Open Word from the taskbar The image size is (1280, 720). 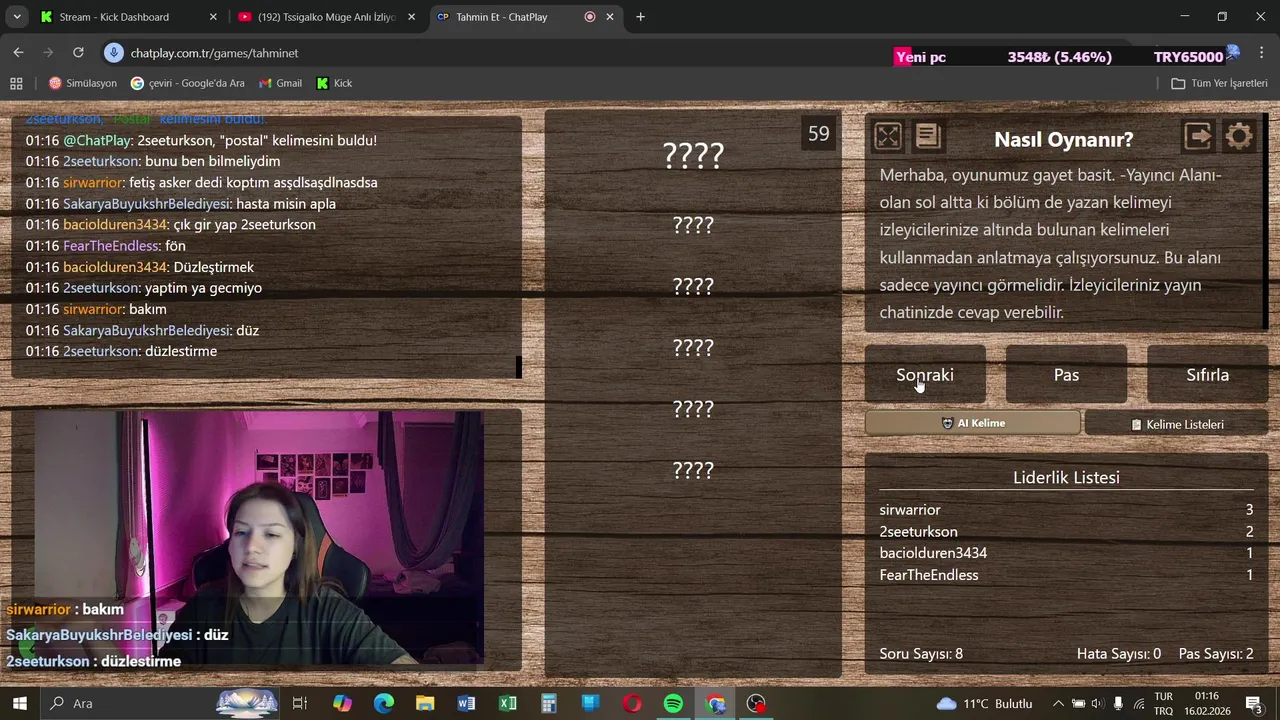coord(466,703)
